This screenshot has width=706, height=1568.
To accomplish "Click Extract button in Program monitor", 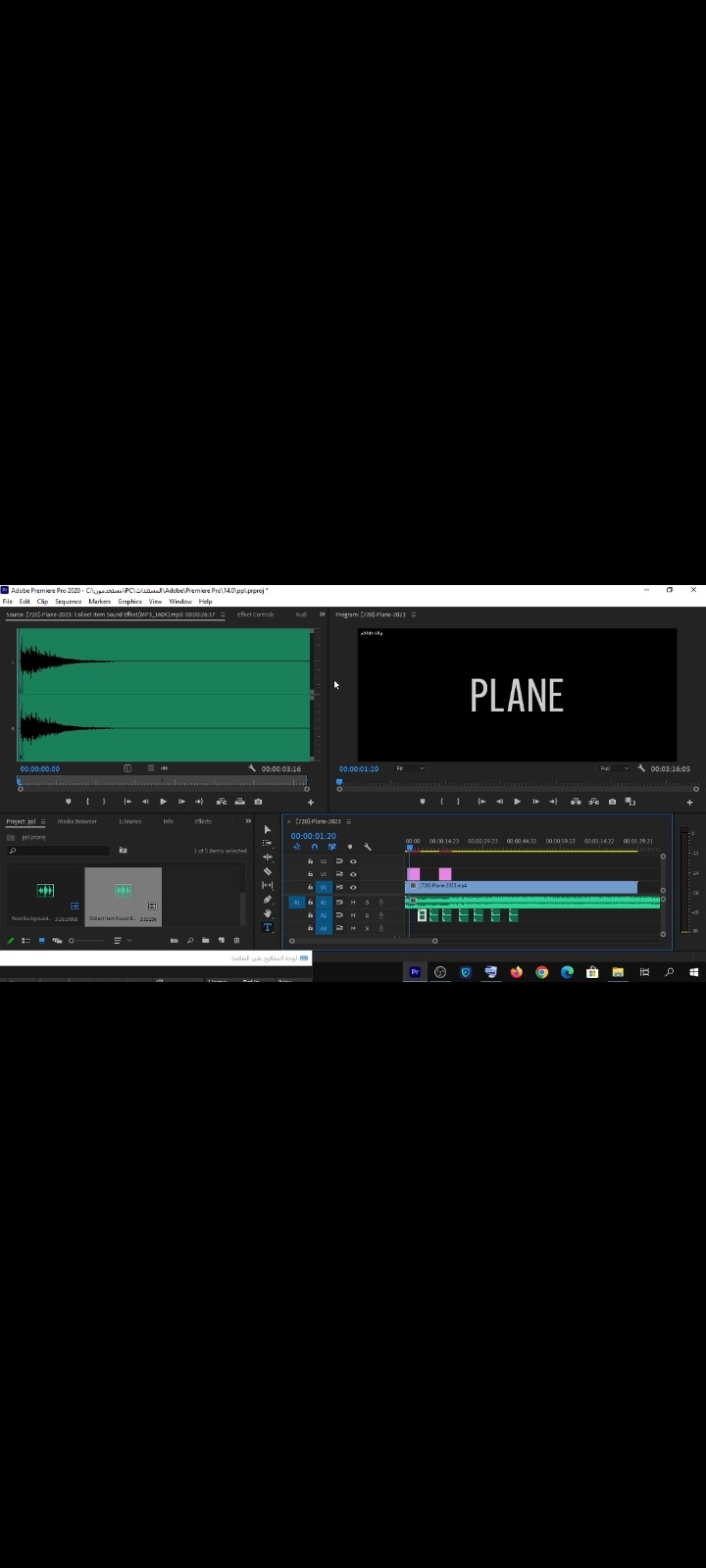I will [x=594, y=802].
